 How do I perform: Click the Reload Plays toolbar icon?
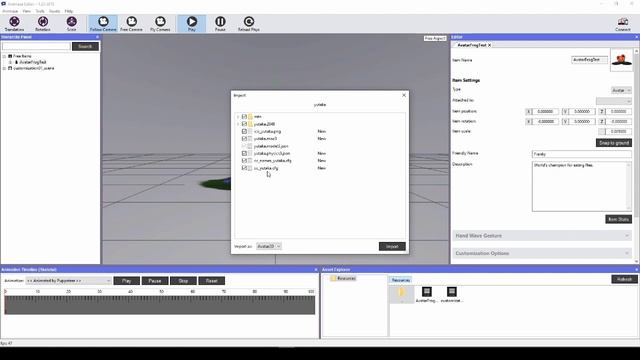(x=249, y=24)
